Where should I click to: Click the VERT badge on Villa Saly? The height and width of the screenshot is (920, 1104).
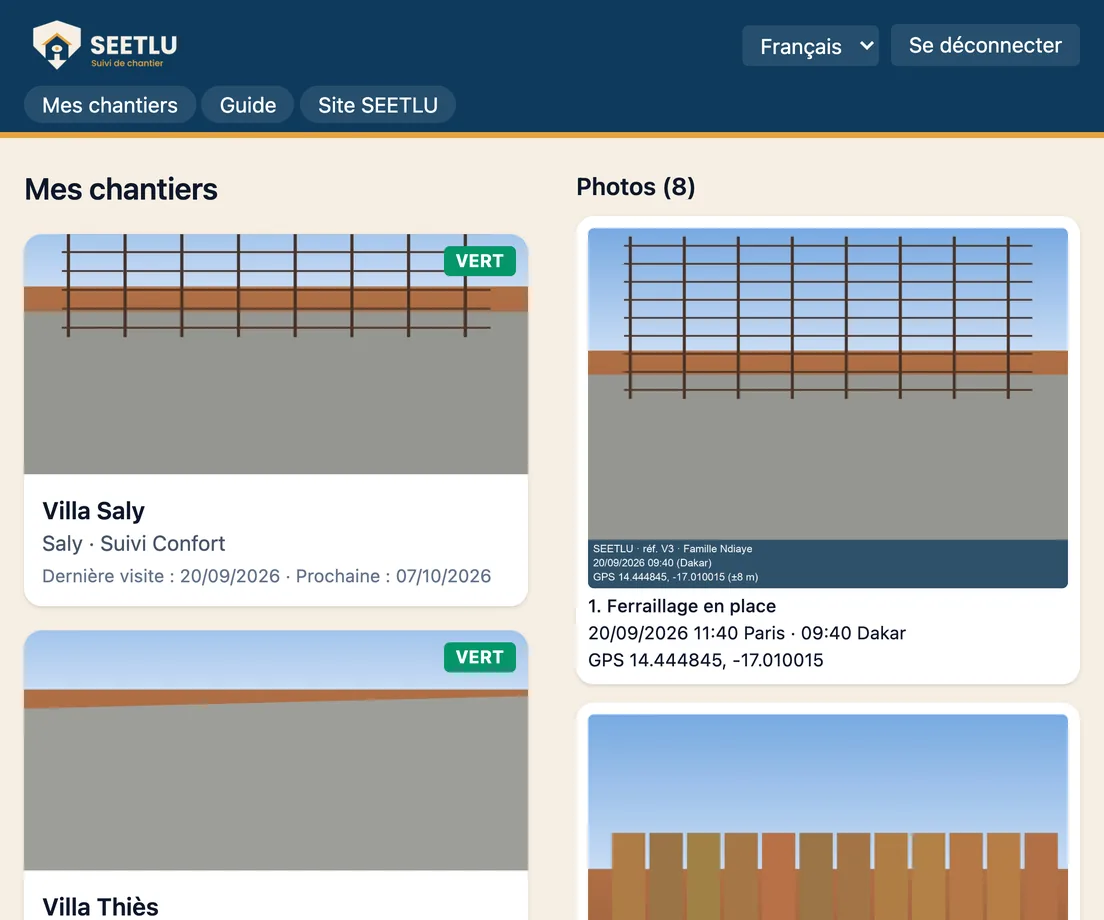pos(479,261)
